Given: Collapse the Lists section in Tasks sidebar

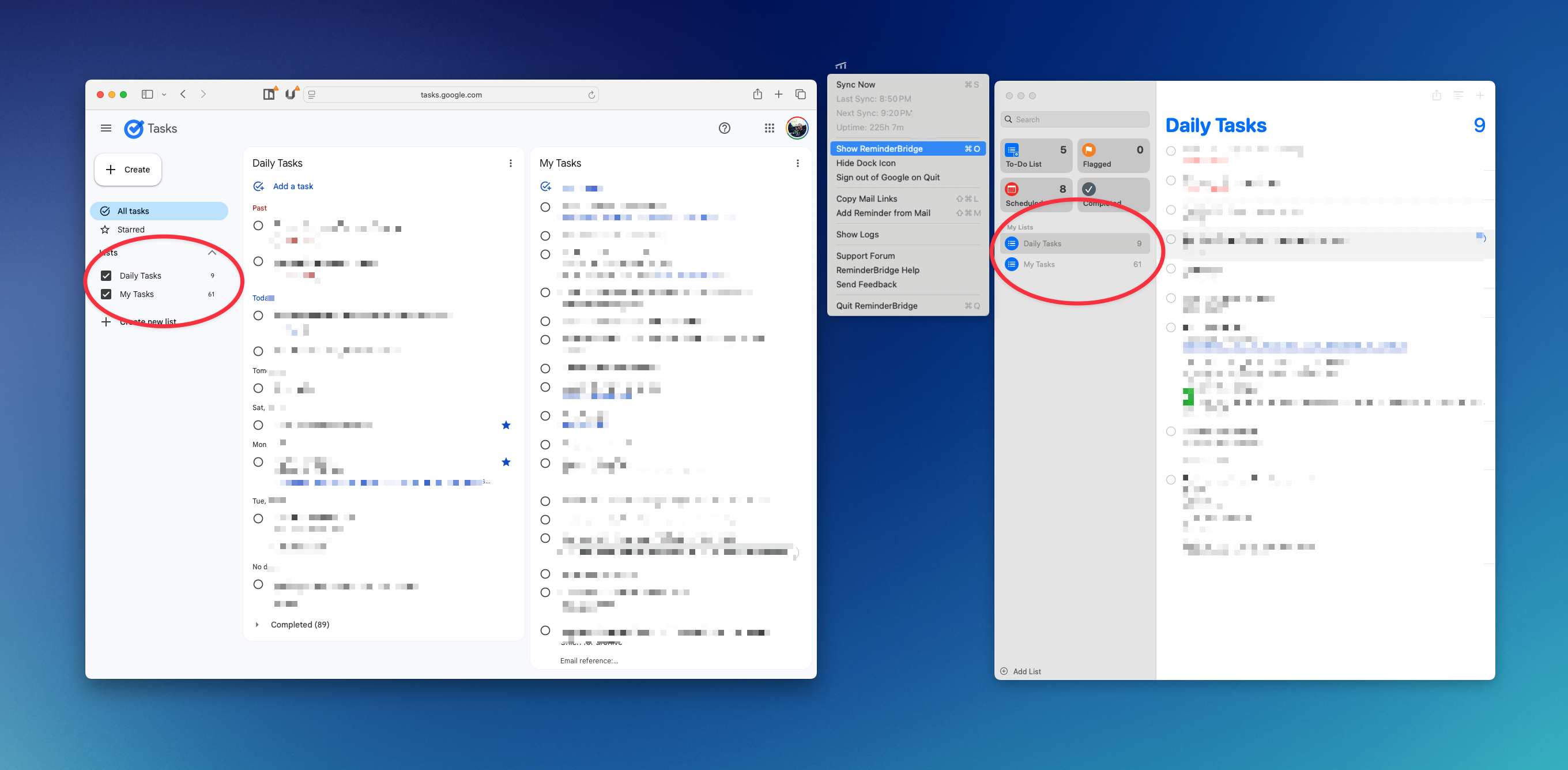Looking at the screenshot, I should [x=212, y=252].
